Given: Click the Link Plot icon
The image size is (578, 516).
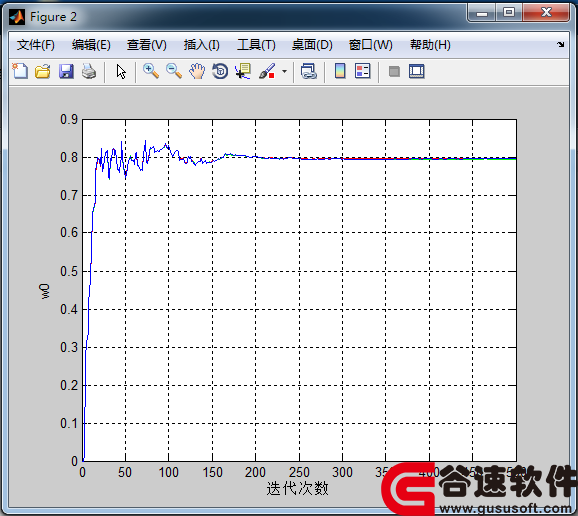Looking at the screenshot, I should coord(309,71).
